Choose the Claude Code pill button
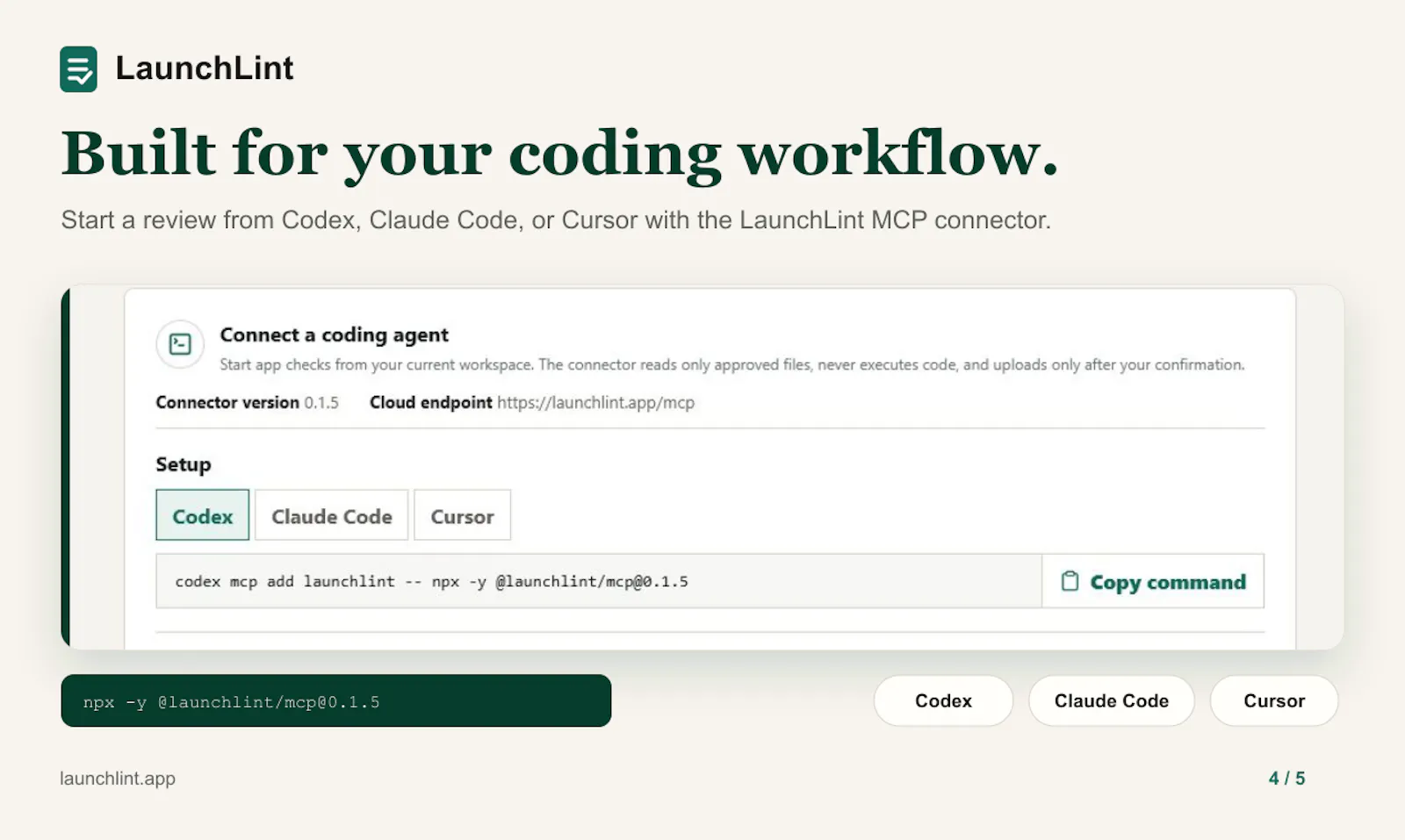Image resolution: width=1405 pixels, height=840 pixels. pyautogui.click(x=1111, y=700)
